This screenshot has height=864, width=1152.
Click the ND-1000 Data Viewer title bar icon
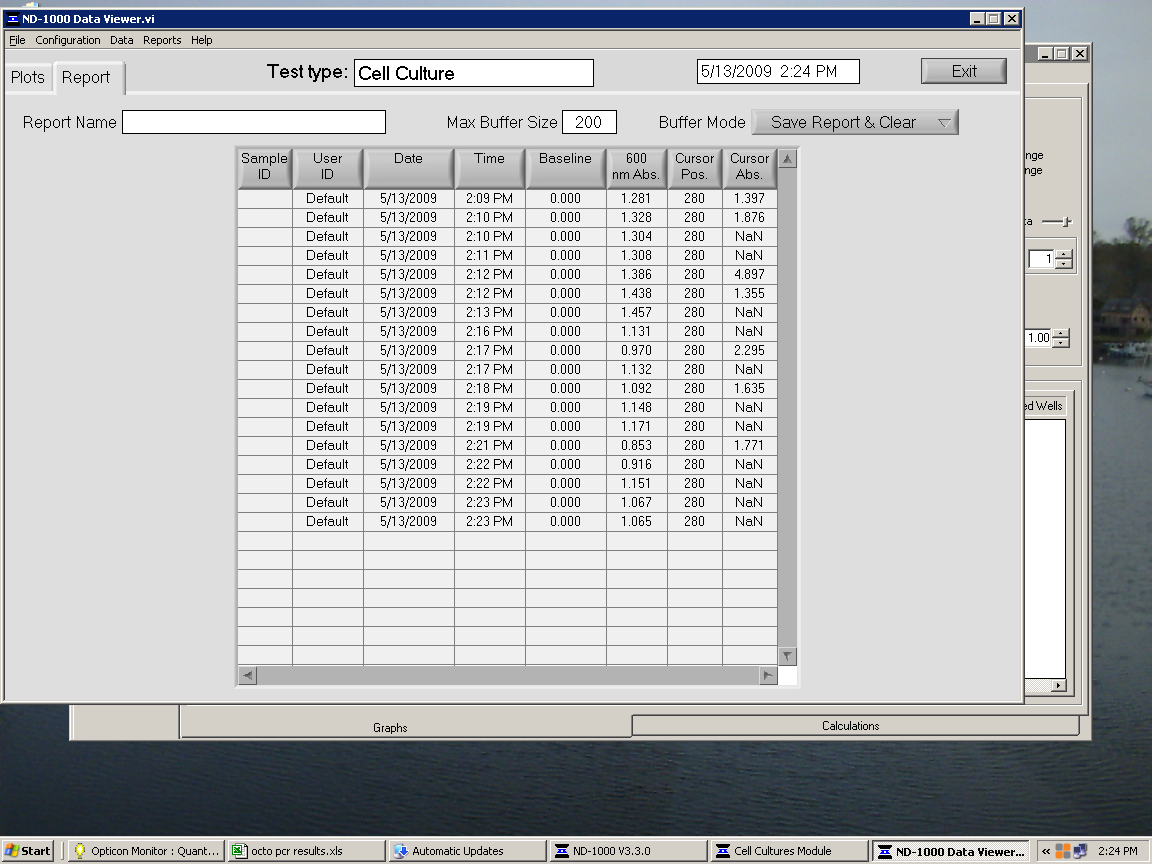click(x=13, y=19)
